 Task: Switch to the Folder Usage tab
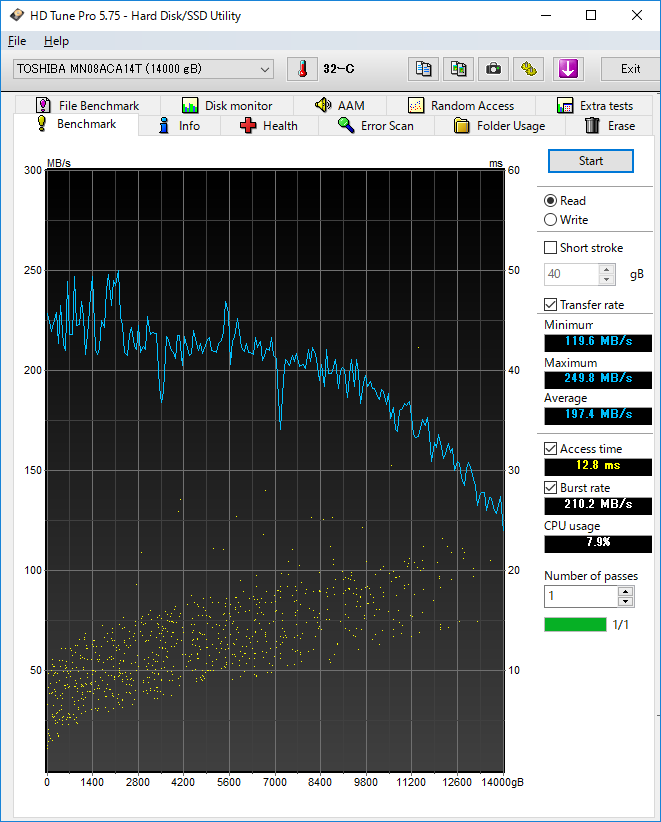tap(500, 126)
